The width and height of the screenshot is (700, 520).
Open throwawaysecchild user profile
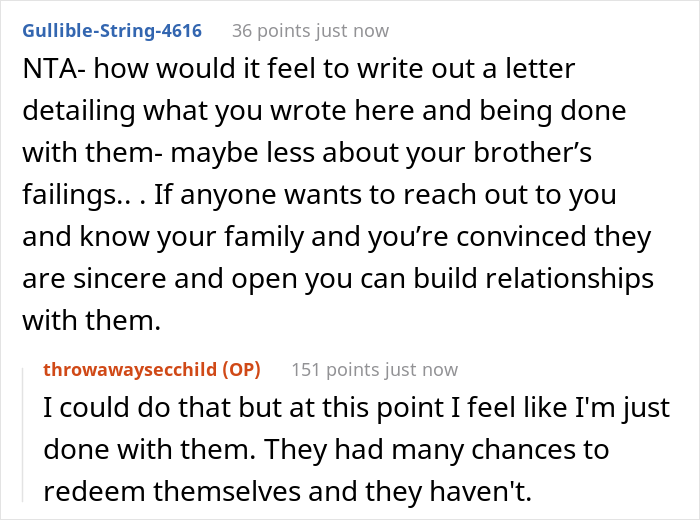pyautogui.click(x=130, y=370)
